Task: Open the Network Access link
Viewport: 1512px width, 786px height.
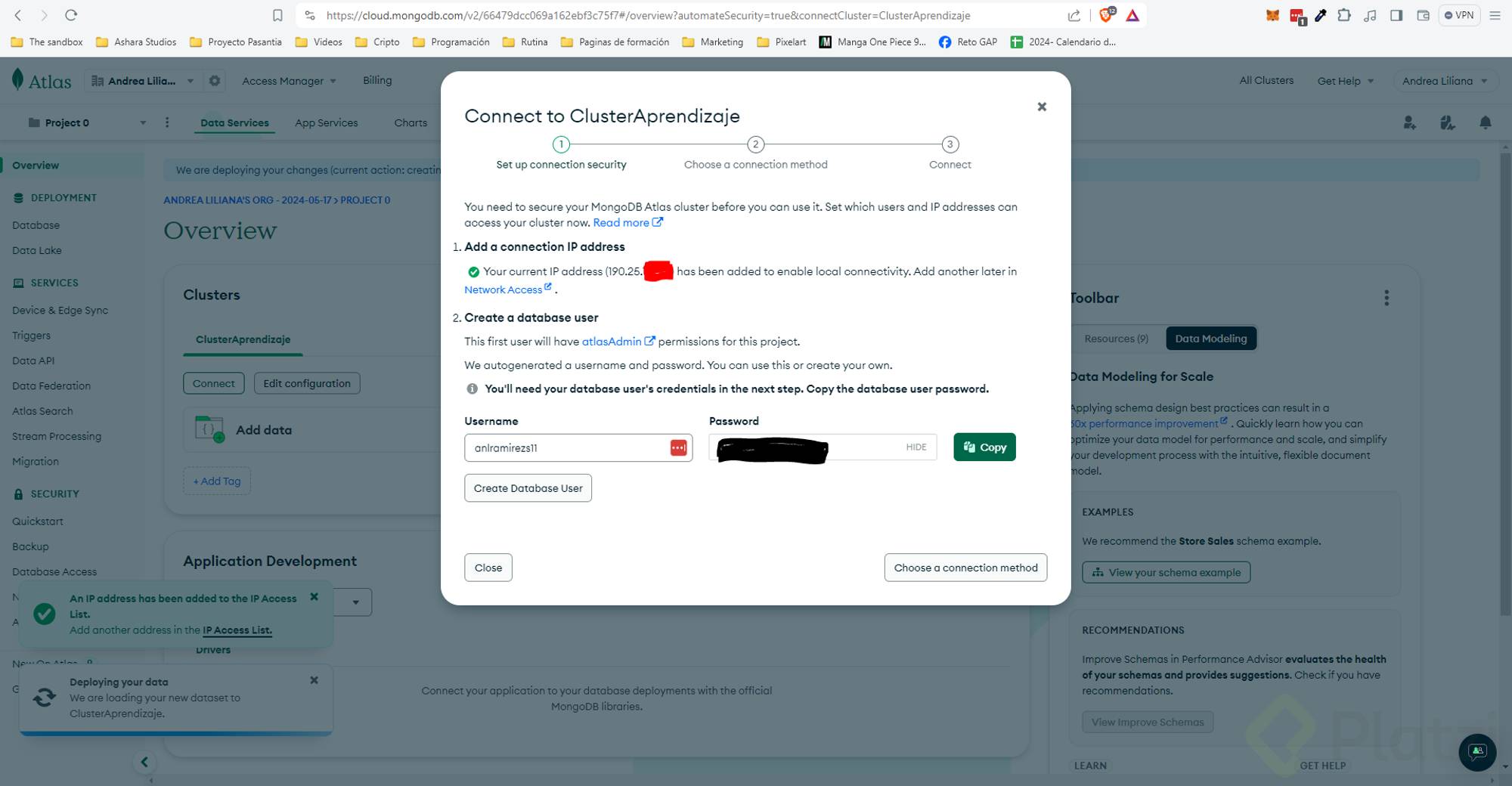Action: 508,289
